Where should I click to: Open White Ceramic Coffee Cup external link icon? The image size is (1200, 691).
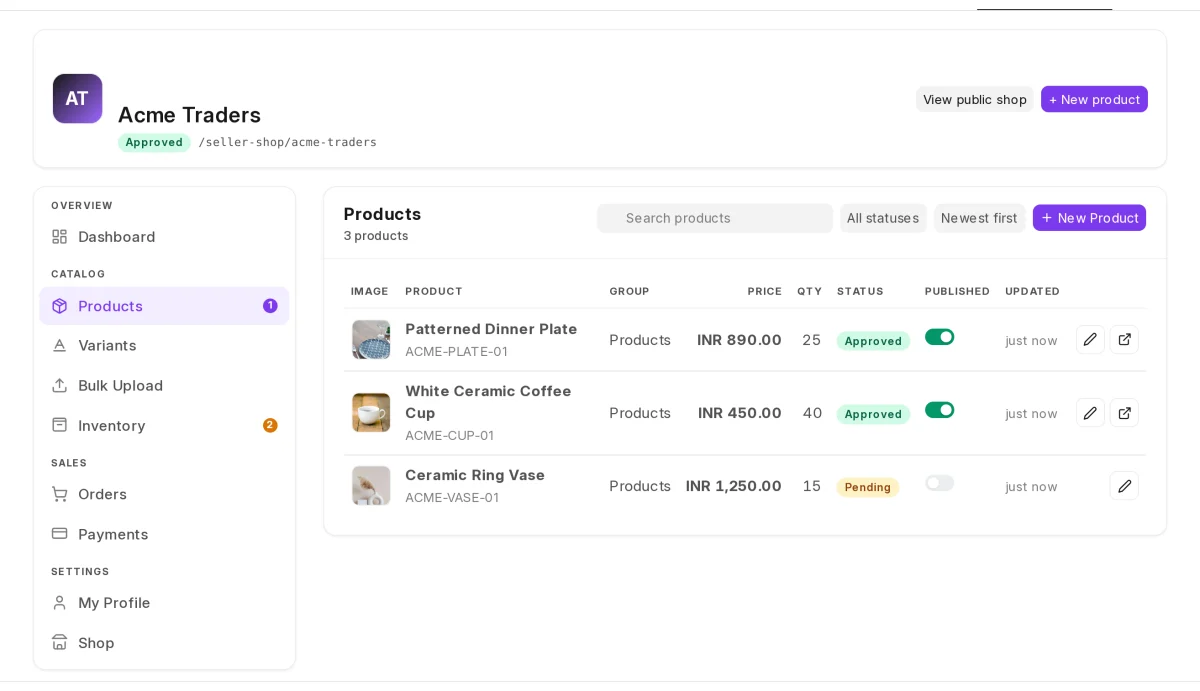pyautogui.click(x=1124, y=413)
